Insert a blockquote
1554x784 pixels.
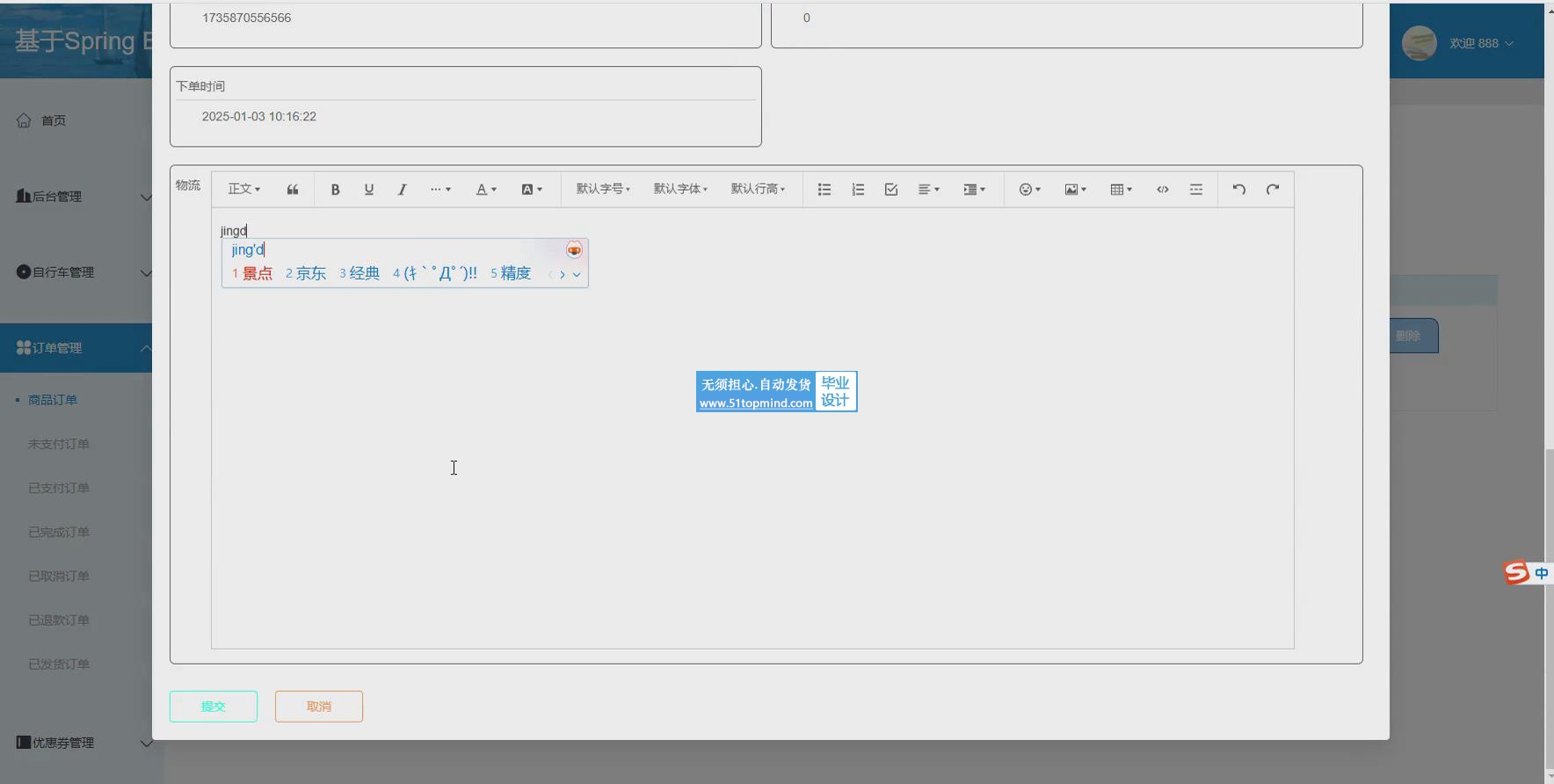pos(293,190)
